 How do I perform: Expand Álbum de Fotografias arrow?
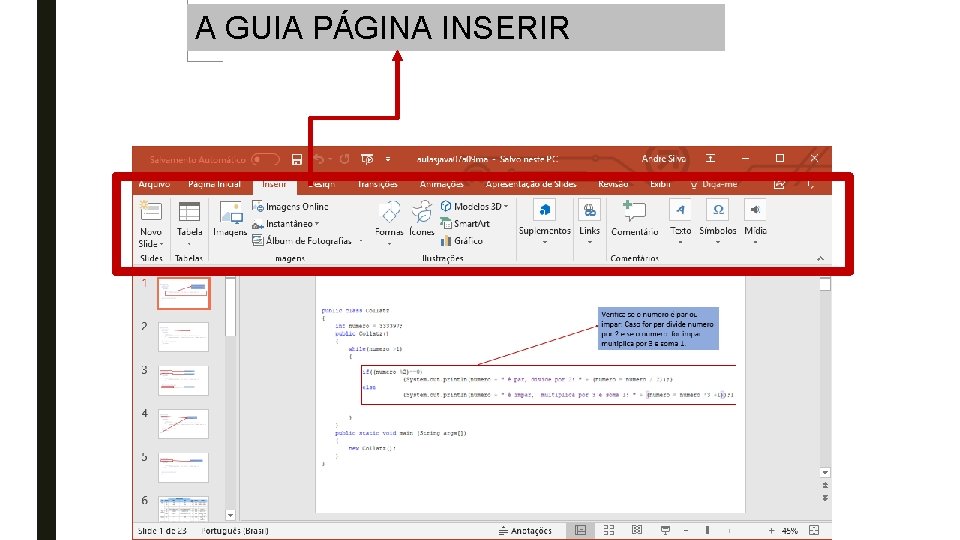361,241
